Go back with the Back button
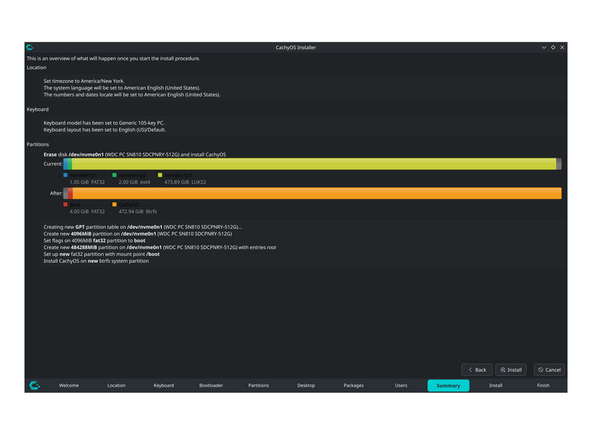This screenshot has height=444, width=592. tap(477, 370)
